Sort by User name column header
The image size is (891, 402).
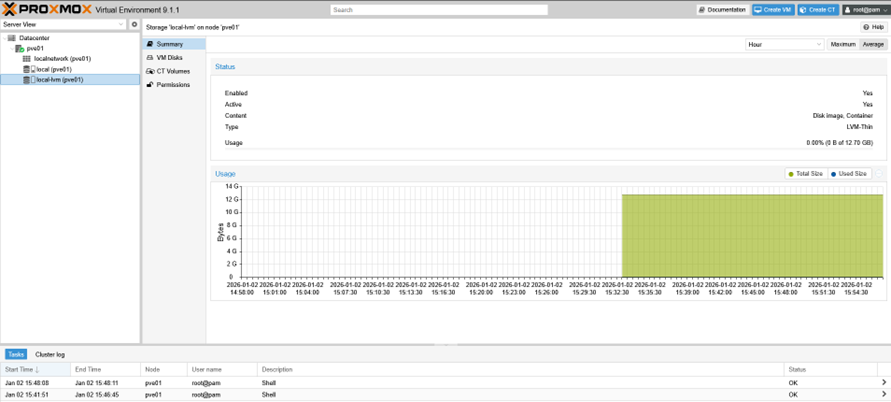coord(222,370)
